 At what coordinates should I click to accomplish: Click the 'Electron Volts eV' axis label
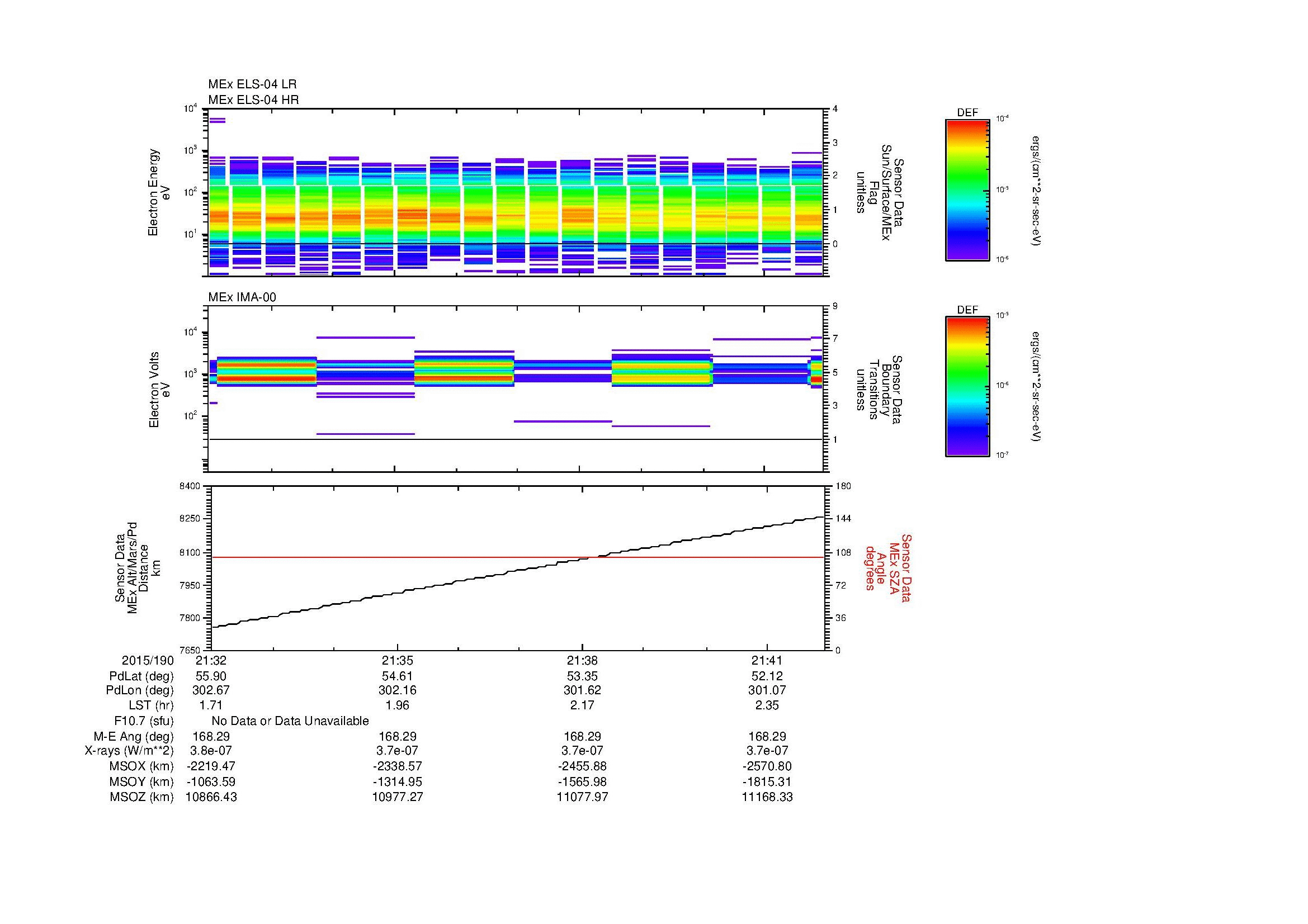click(160, 390)
